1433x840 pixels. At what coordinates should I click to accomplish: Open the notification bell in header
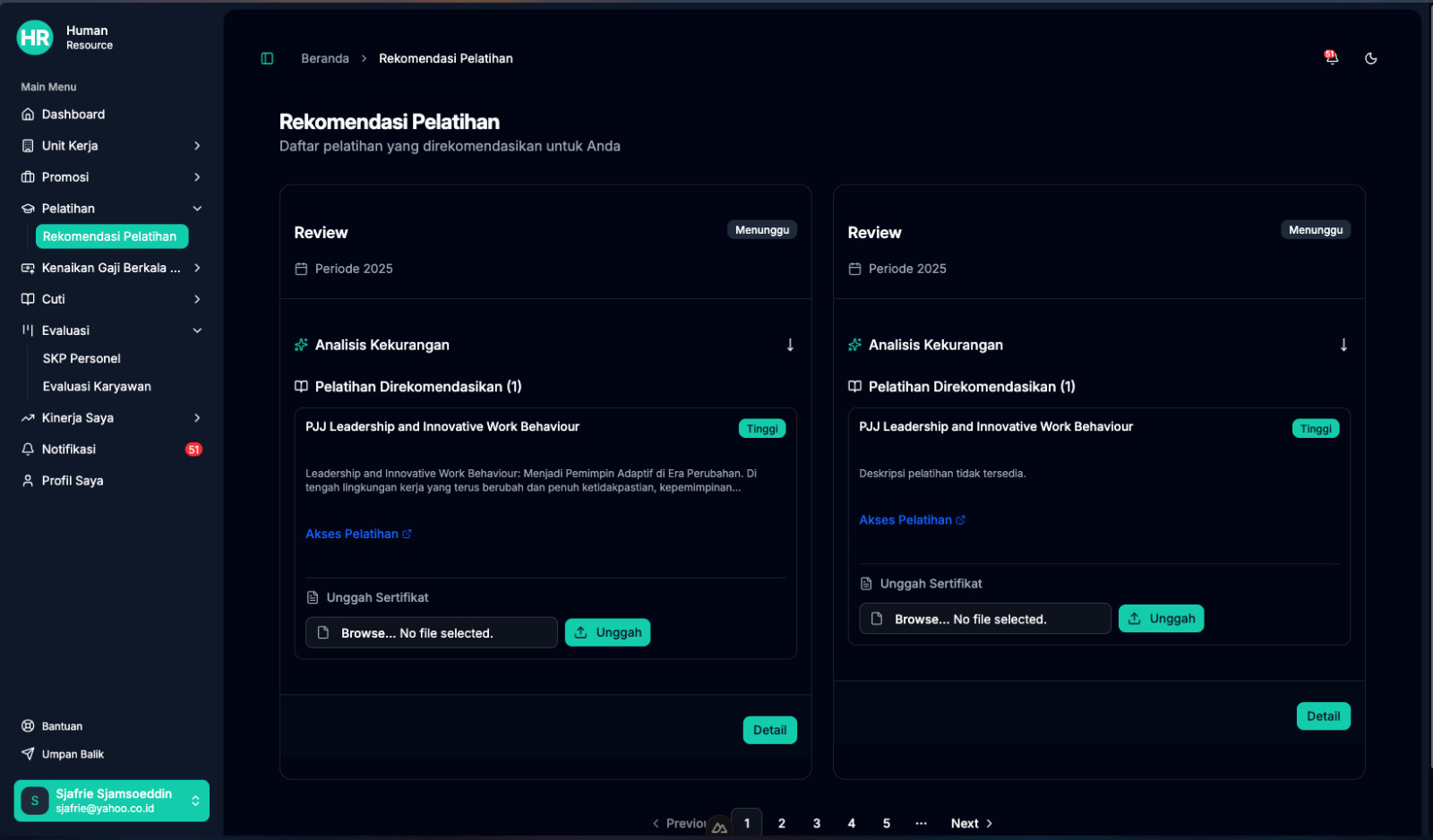click(1332, 58)
